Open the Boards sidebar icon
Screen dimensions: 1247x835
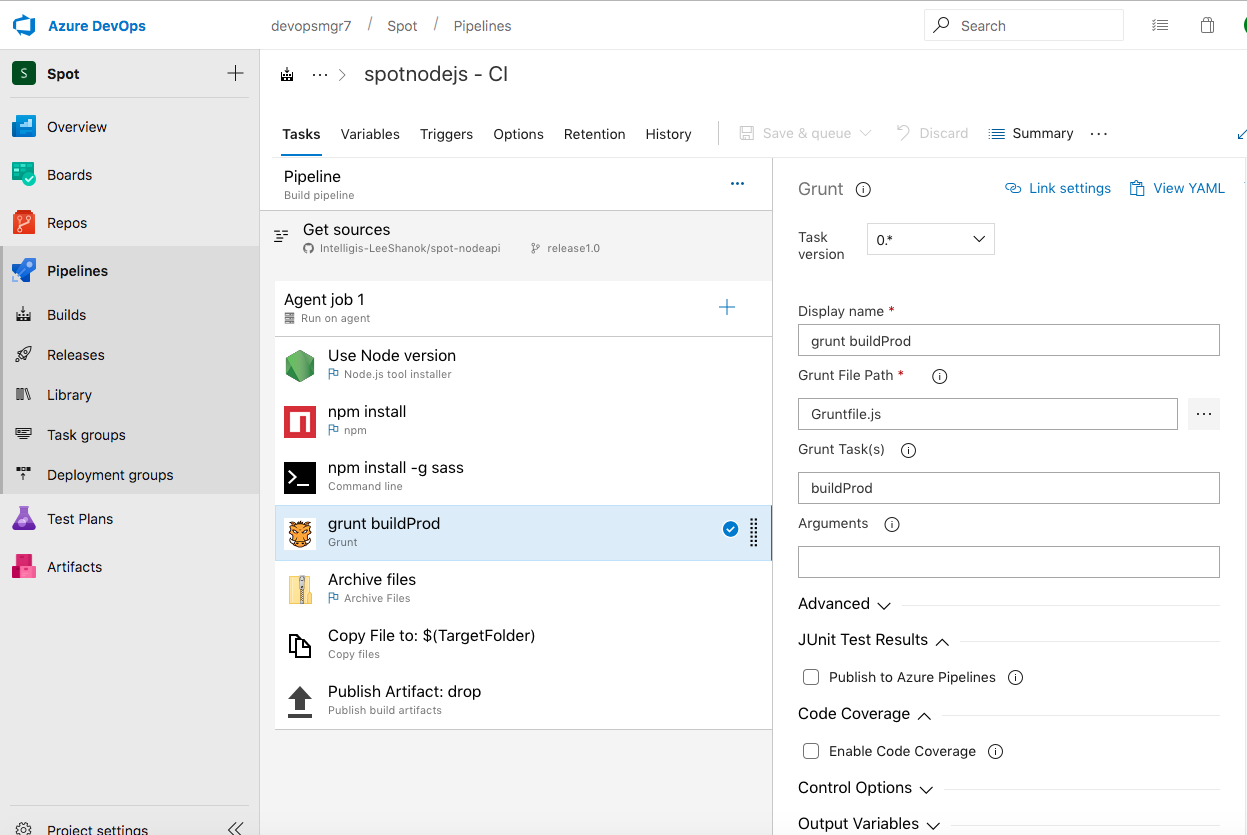[x=24, y=175]
